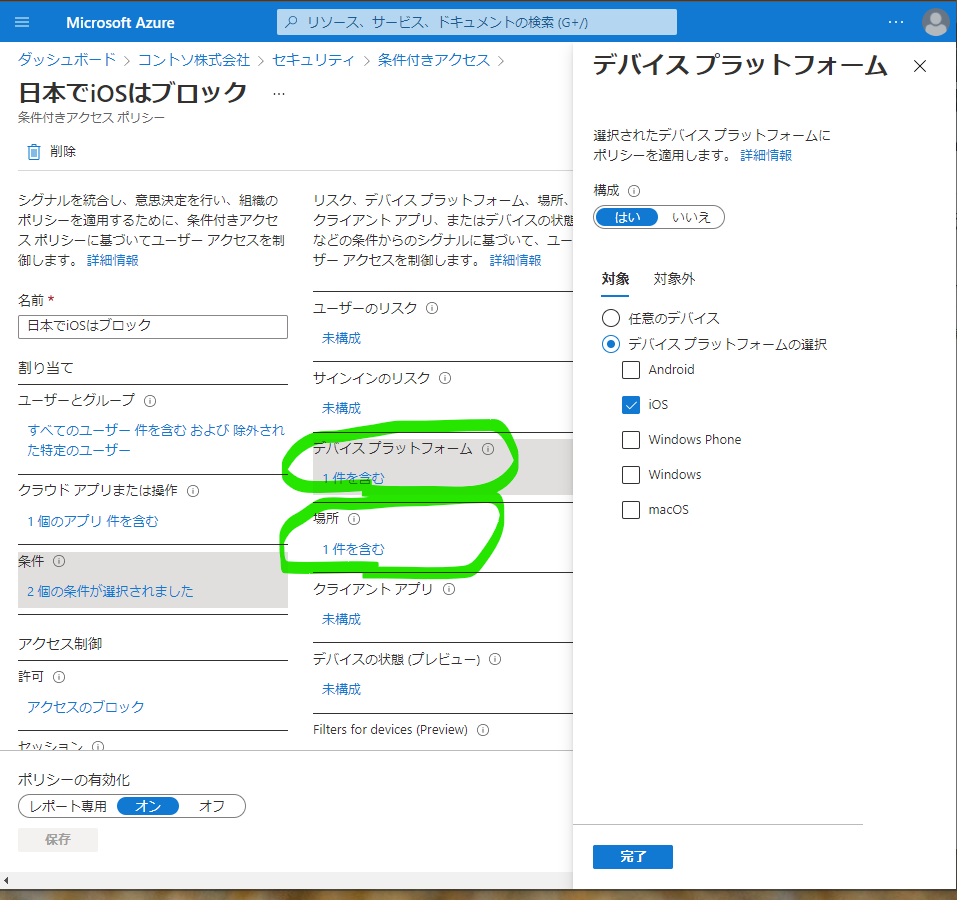Image resolution: width=957 pixels, height=900 pixels.
Task: Set the 構成 toggle to いいえ
Action: pos(692,217)
